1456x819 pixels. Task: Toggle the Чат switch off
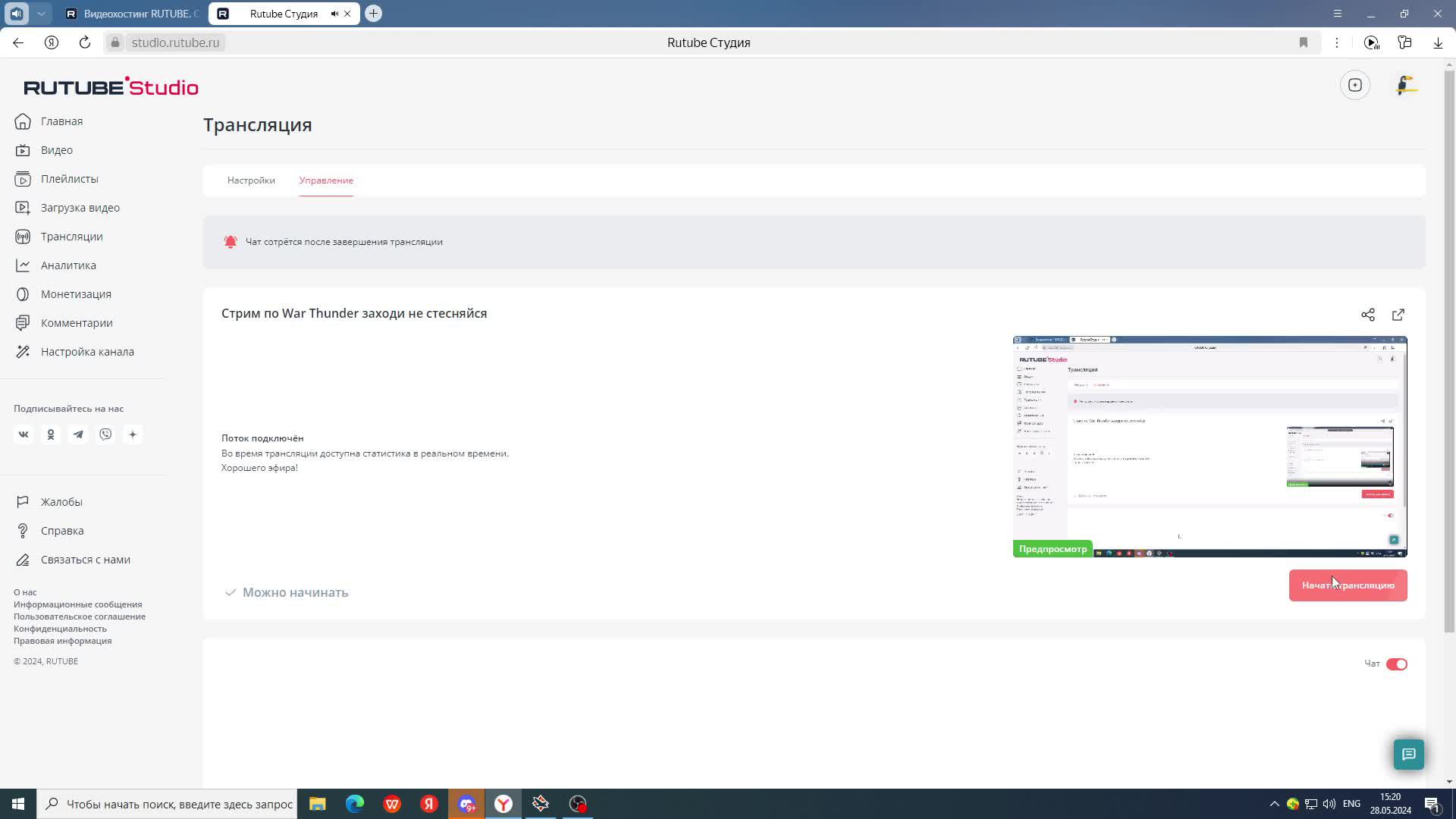pyautogui.click(x=1396, y=664)
